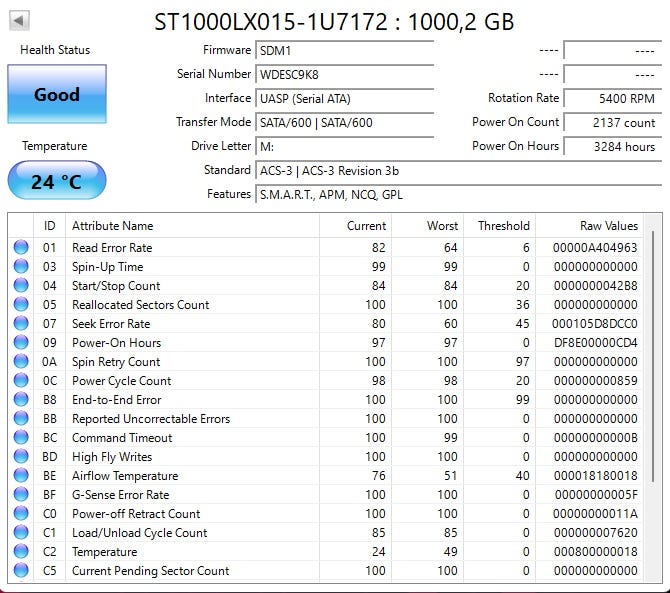This screenshot has width=670, height=593.
Task: Click the status orb for Airflow Temperature
Action: pos(21,476)
